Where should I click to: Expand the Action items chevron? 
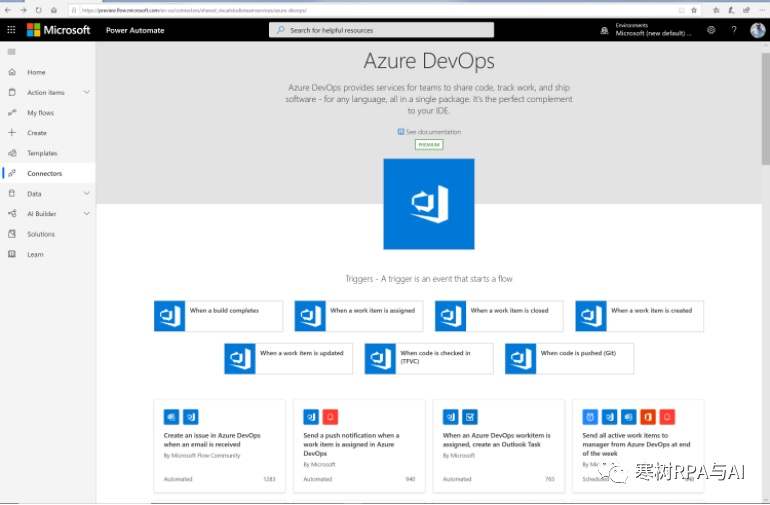click(86, 92)
